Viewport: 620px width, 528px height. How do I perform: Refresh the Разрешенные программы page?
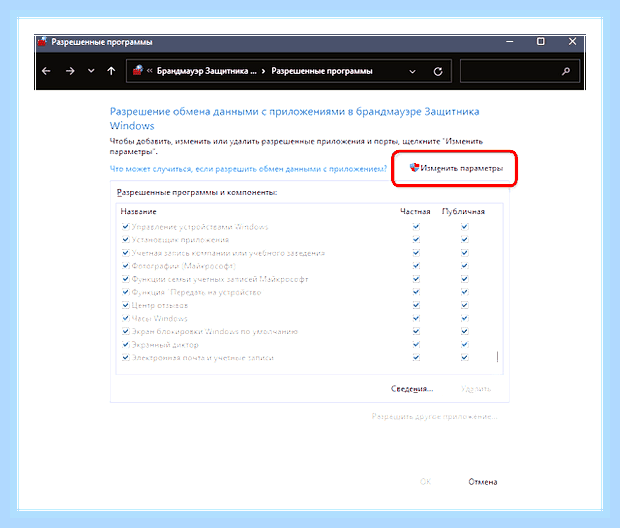point(438,72)
